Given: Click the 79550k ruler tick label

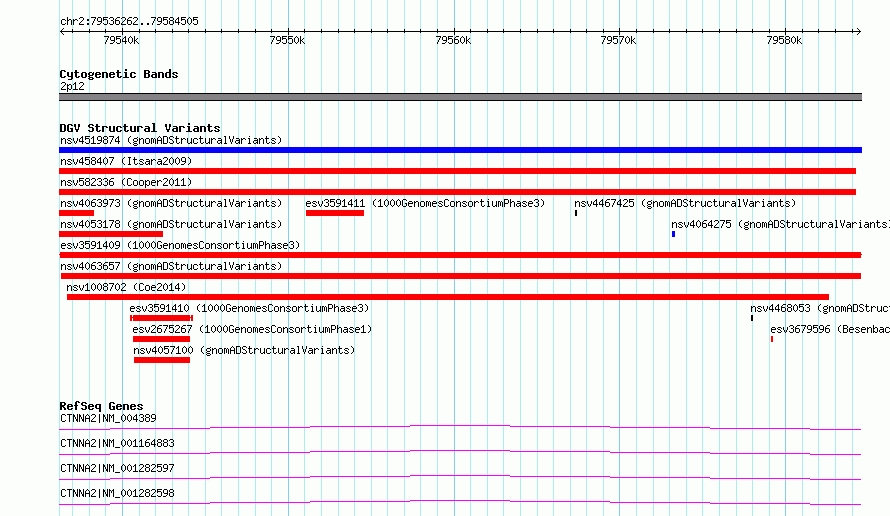Looking at the screenshot, I should 287,40.
